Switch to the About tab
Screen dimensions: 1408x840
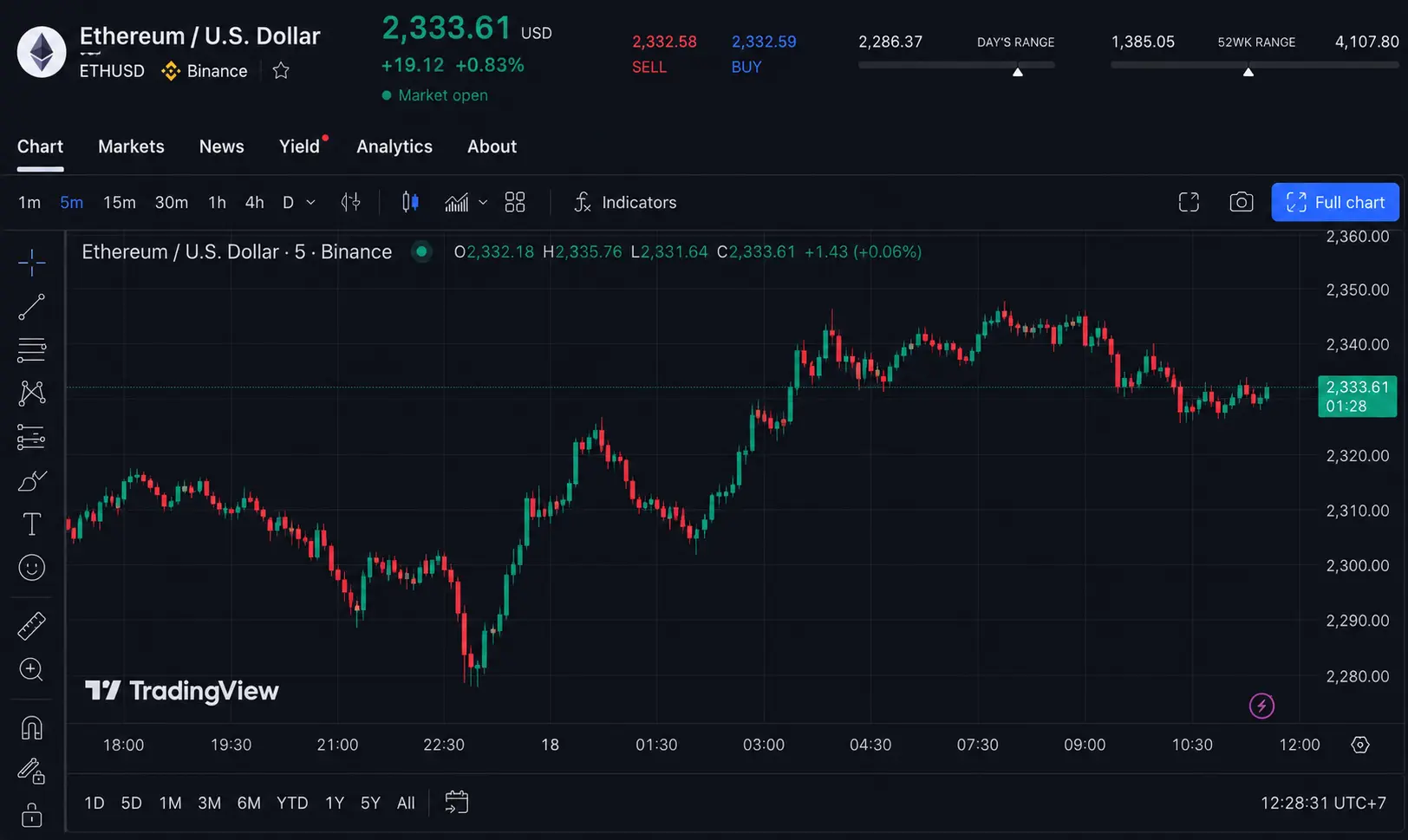pos(492,147)
